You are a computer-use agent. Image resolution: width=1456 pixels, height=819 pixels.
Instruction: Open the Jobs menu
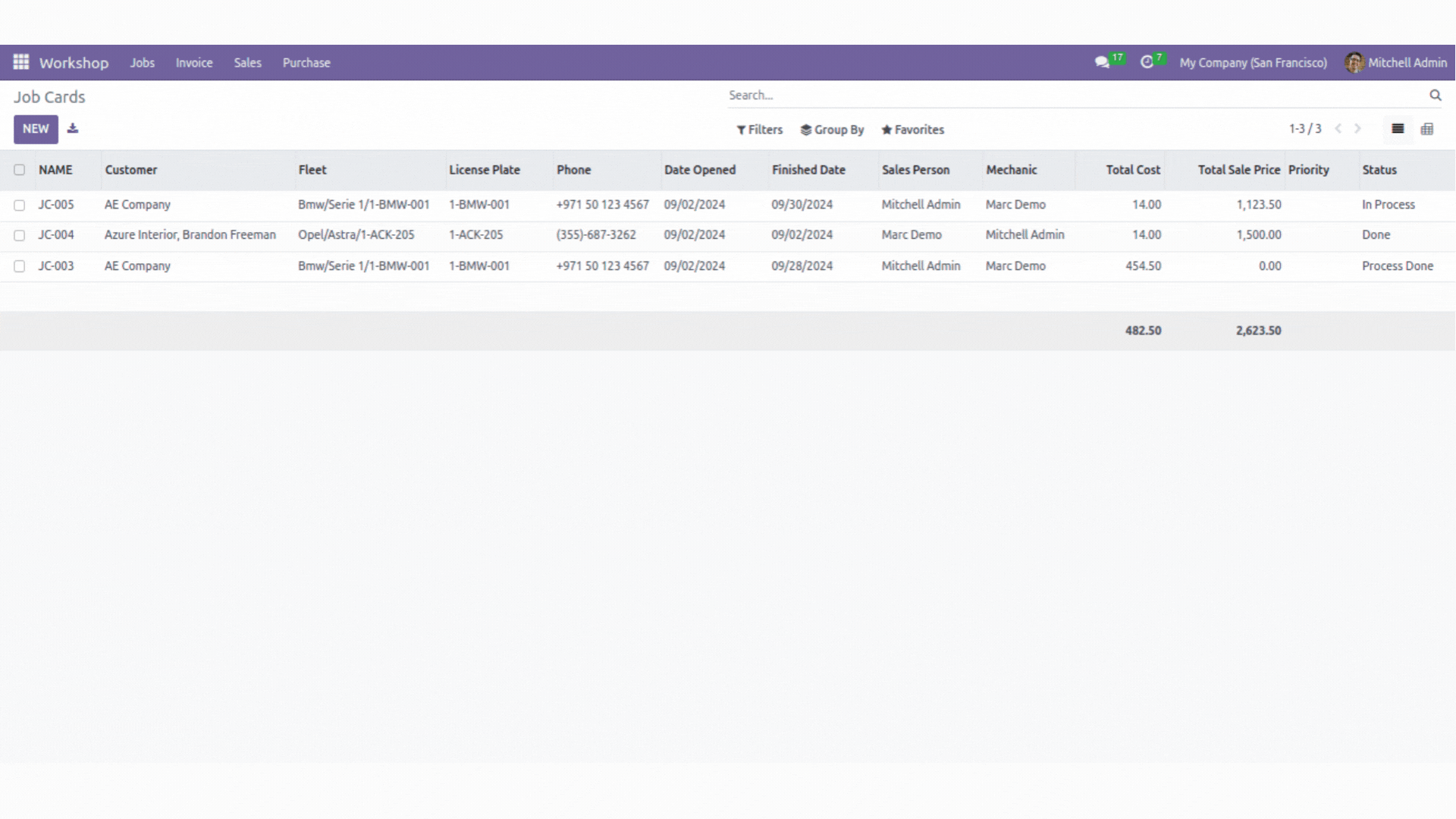[142, 63]
